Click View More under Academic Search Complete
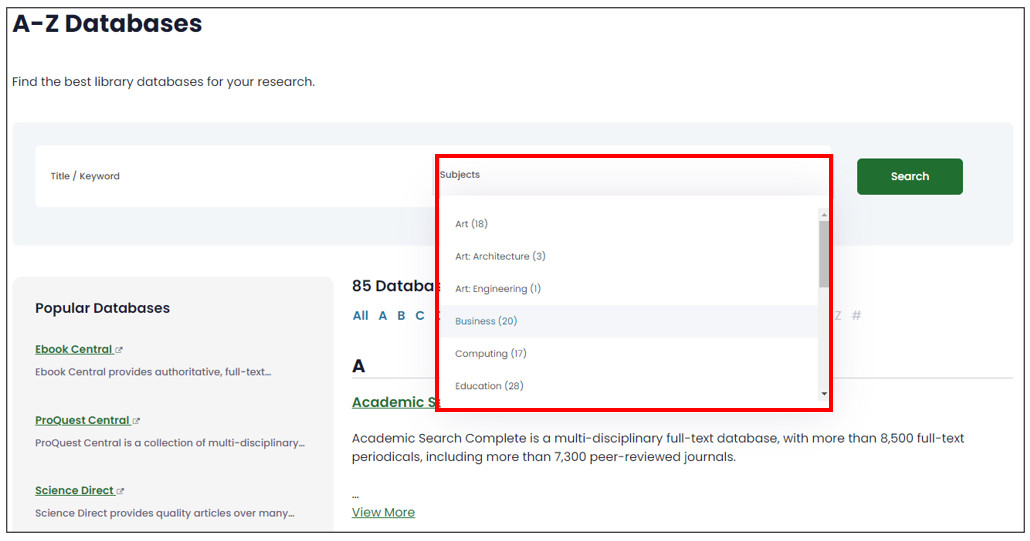The height and width of the screenshot is (541, 1030). point(383,513)
